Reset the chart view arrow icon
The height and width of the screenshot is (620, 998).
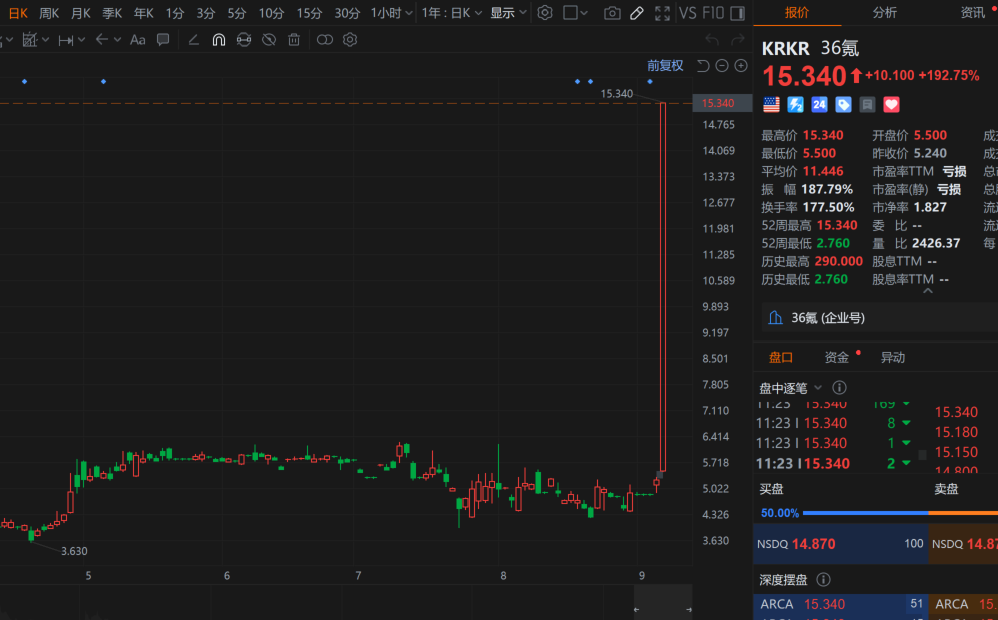(x=703, y=66)
